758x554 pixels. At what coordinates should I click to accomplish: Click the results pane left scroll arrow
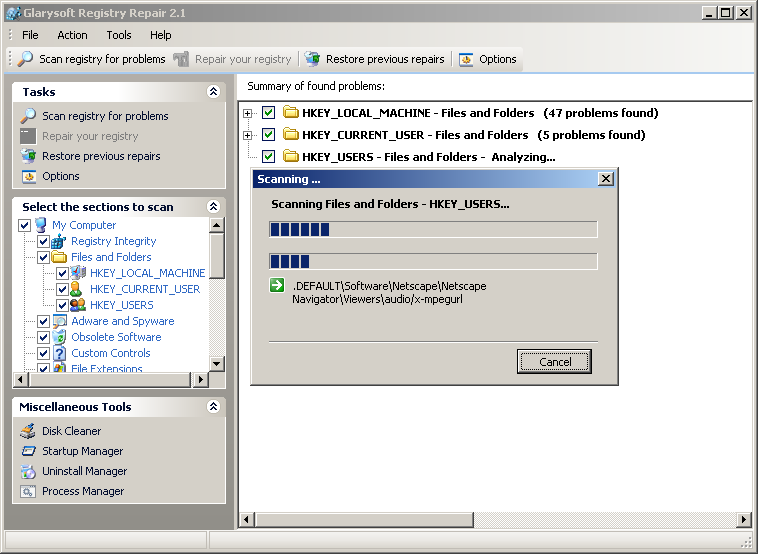point(247,520)
